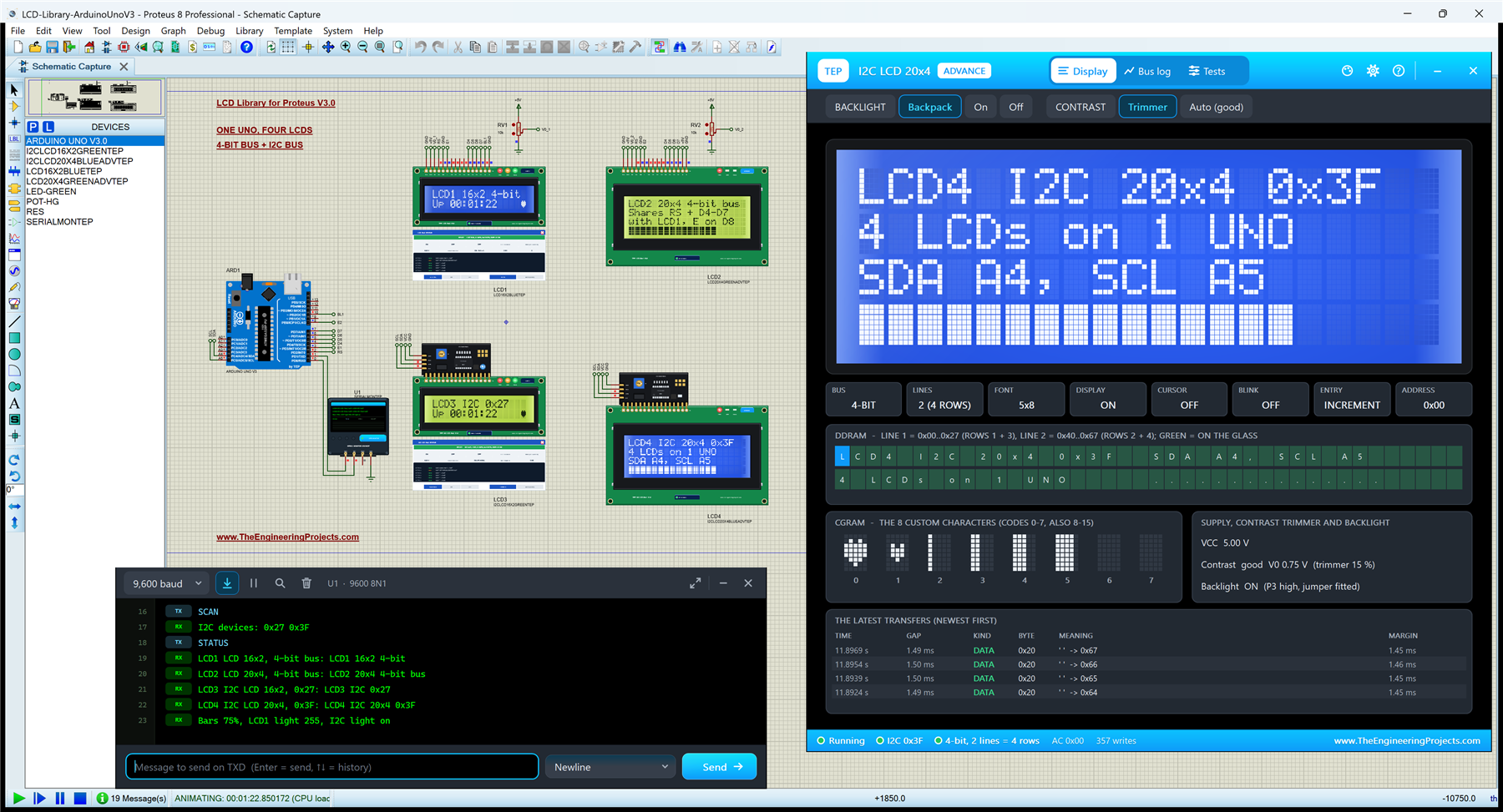Toggle auto-scroll download arrow in serial monitor
Screen dimensions: 1503x812
pyautogui.click(x=227, y=583)
